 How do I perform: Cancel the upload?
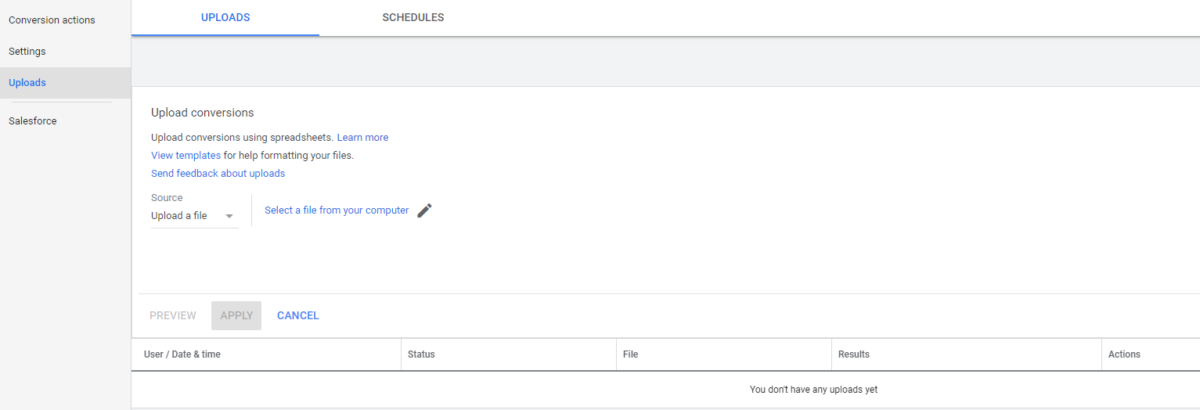(x=298, y=316)
